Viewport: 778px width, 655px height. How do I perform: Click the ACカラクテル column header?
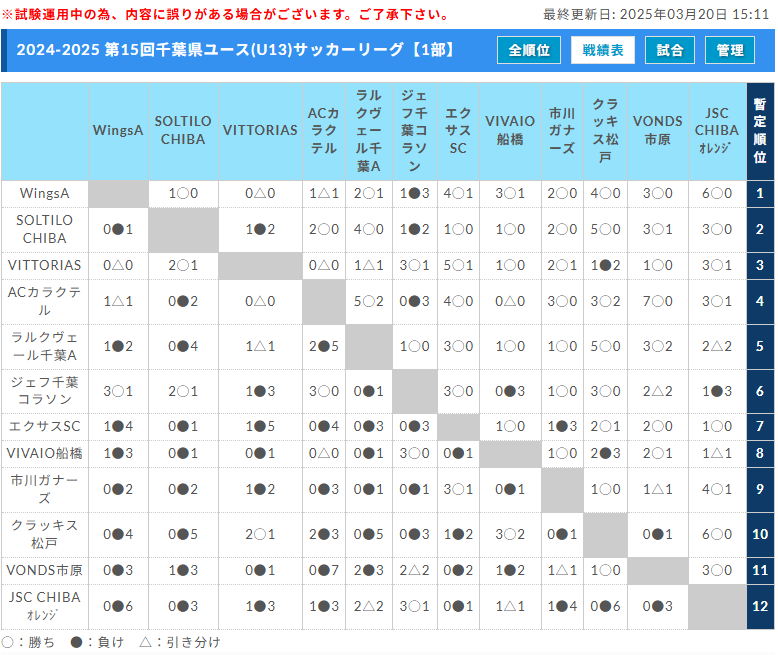[324, 131]
